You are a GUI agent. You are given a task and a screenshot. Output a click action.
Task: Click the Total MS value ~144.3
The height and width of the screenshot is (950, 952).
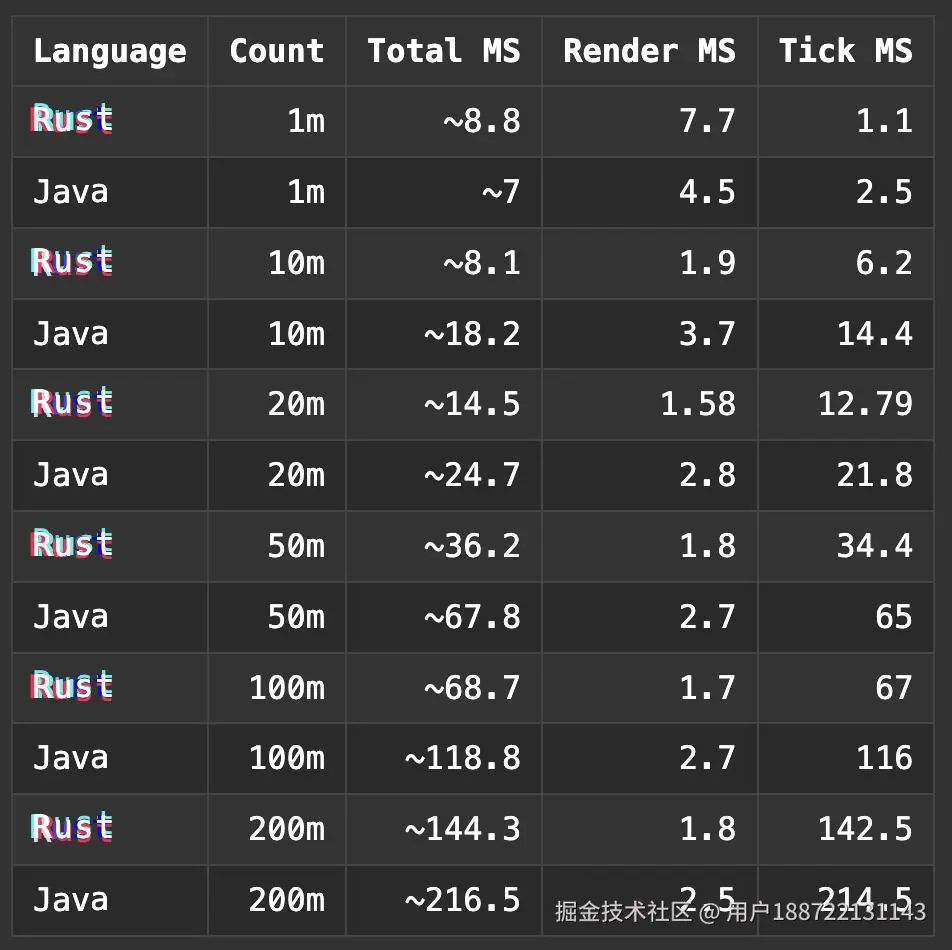tap(463, 829)
